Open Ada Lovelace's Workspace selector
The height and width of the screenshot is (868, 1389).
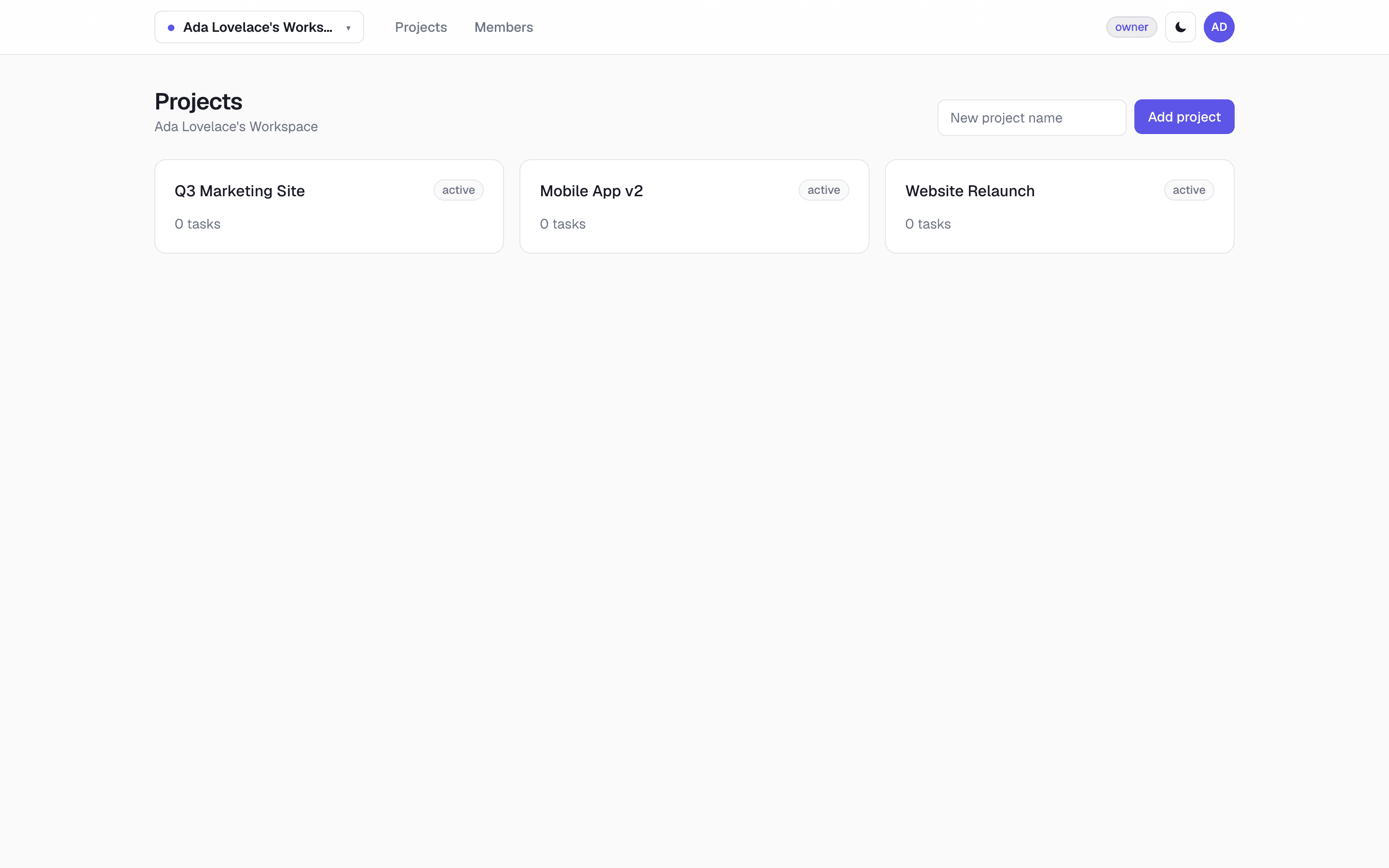click(x=259, y=27)
